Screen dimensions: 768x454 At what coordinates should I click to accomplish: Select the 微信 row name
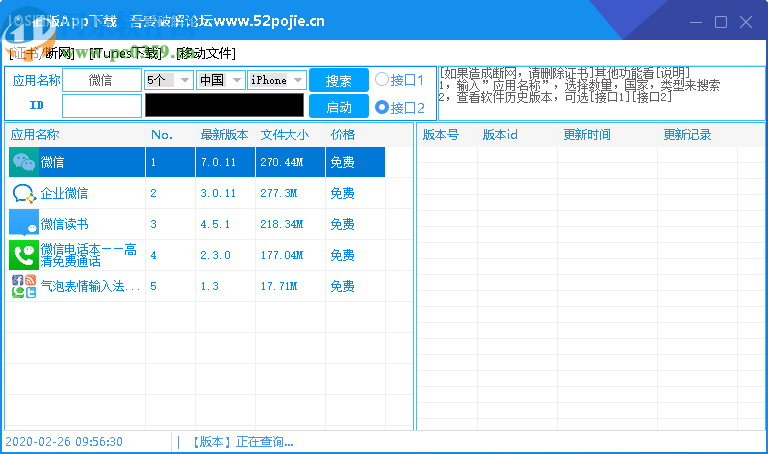tap(52, 162)
